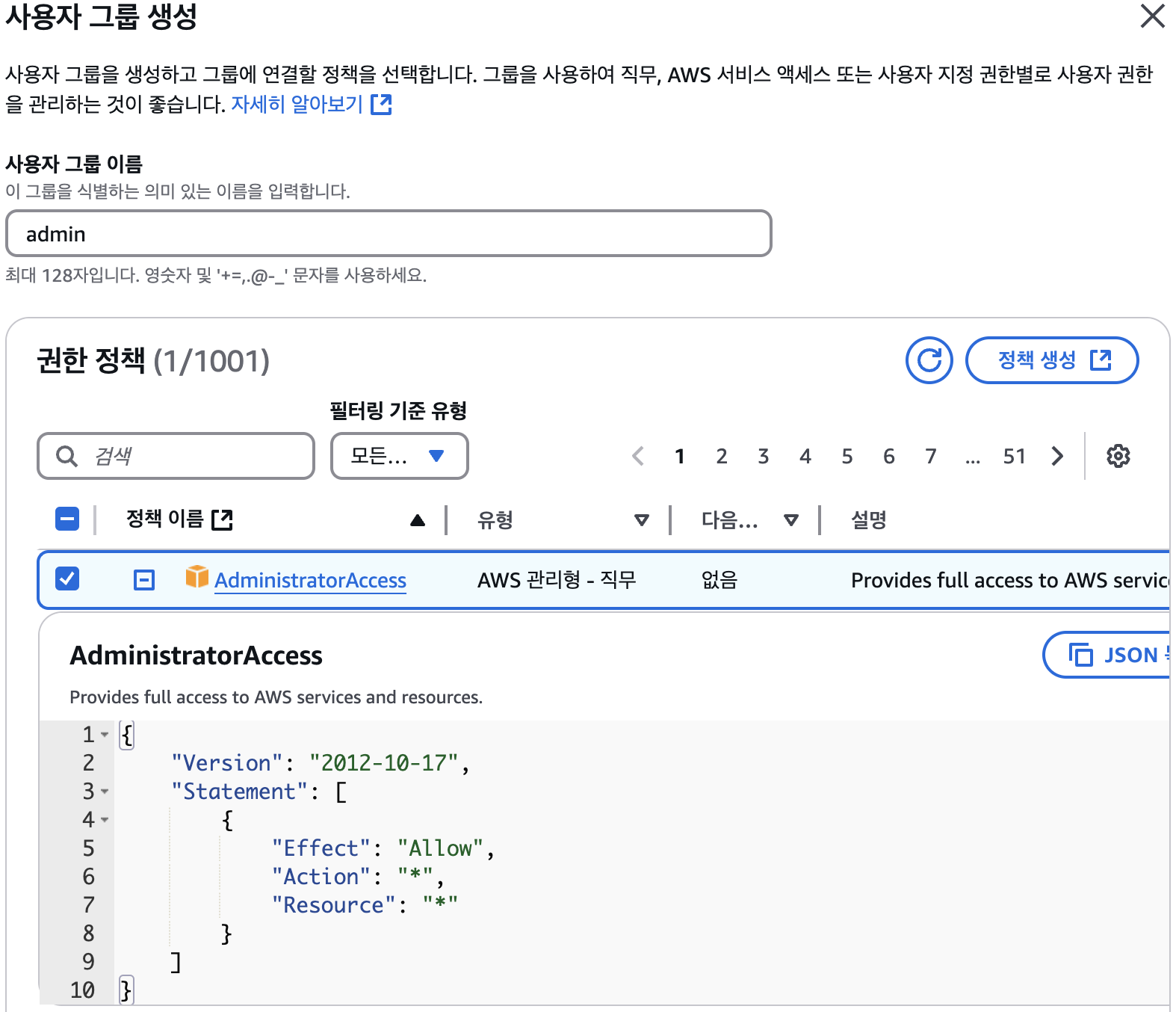The image size is (1176, 1012).
Task: Click the "Effect": "Allow" line
Action: click(x=383, y=848)
